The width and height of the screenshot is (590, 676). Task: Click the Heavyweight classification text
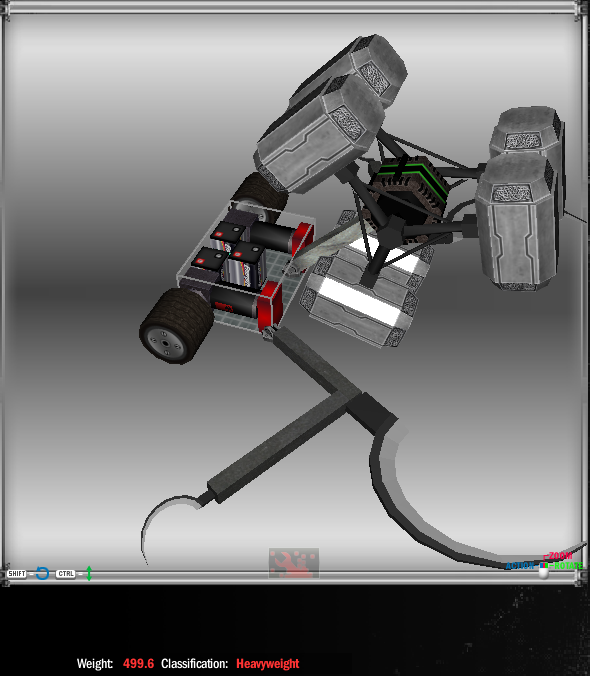click(268, 663)
